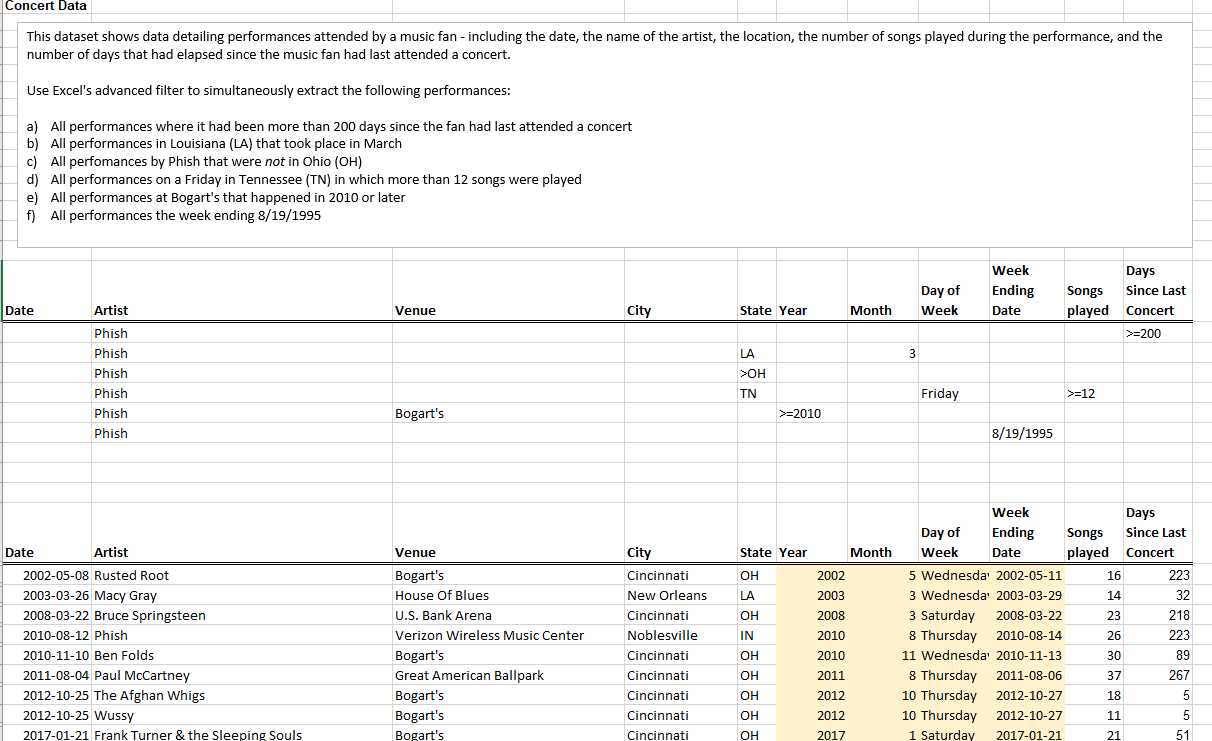Select the Paul McCartney artist link
This screenshot has width=1212, height=741.
[140, 675]
